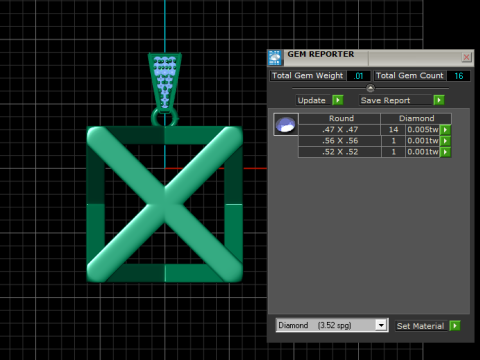This screenshot has width=480, height=360.
Task: Click green arrow next to Set Material
Action: coord(455,326)
